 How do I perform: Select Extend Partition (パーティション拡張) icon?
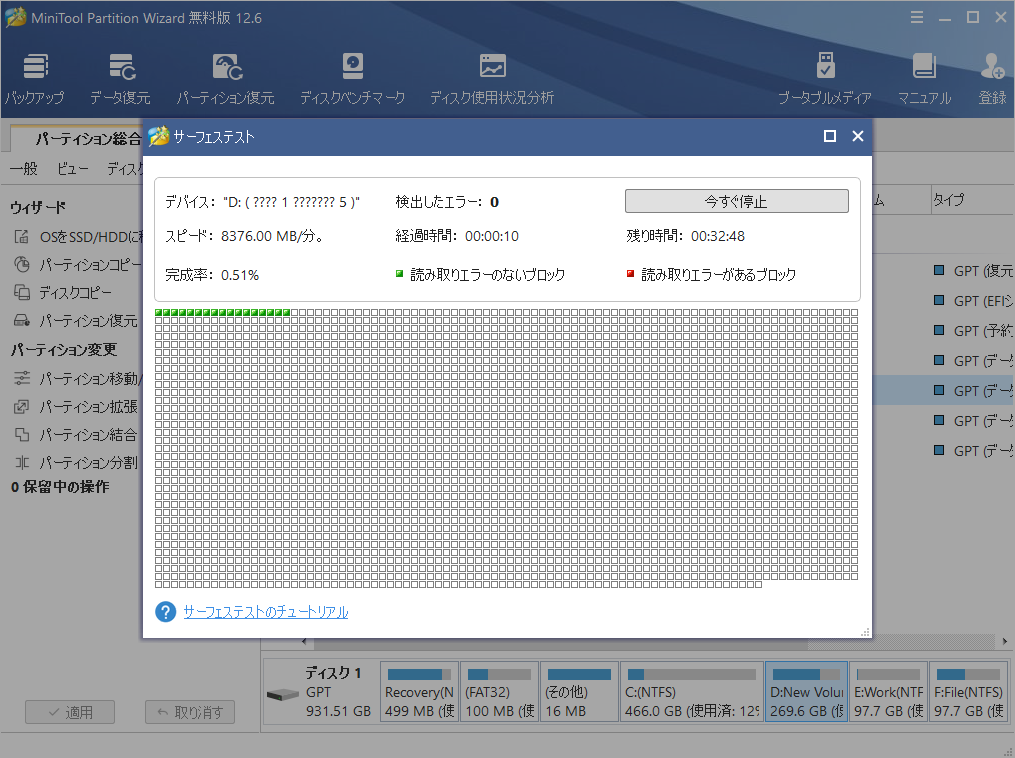coord(22,407)
